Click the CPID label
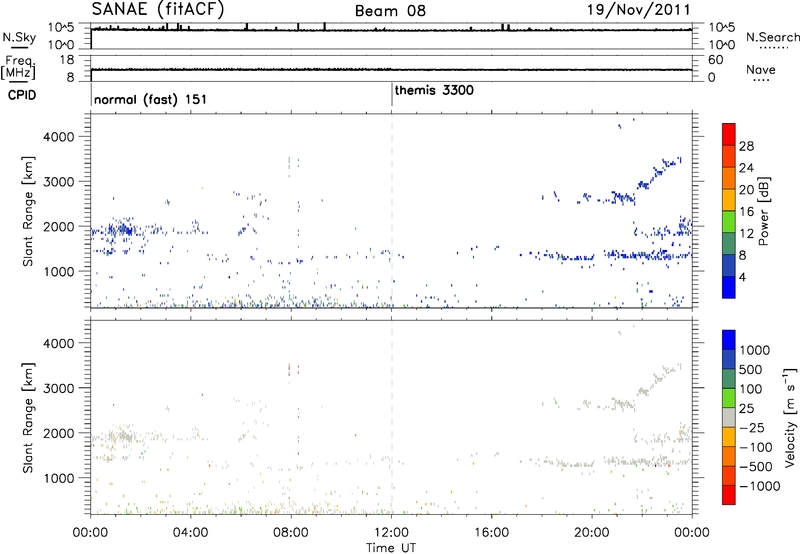The image size is (800, 554). coord(22,95)
